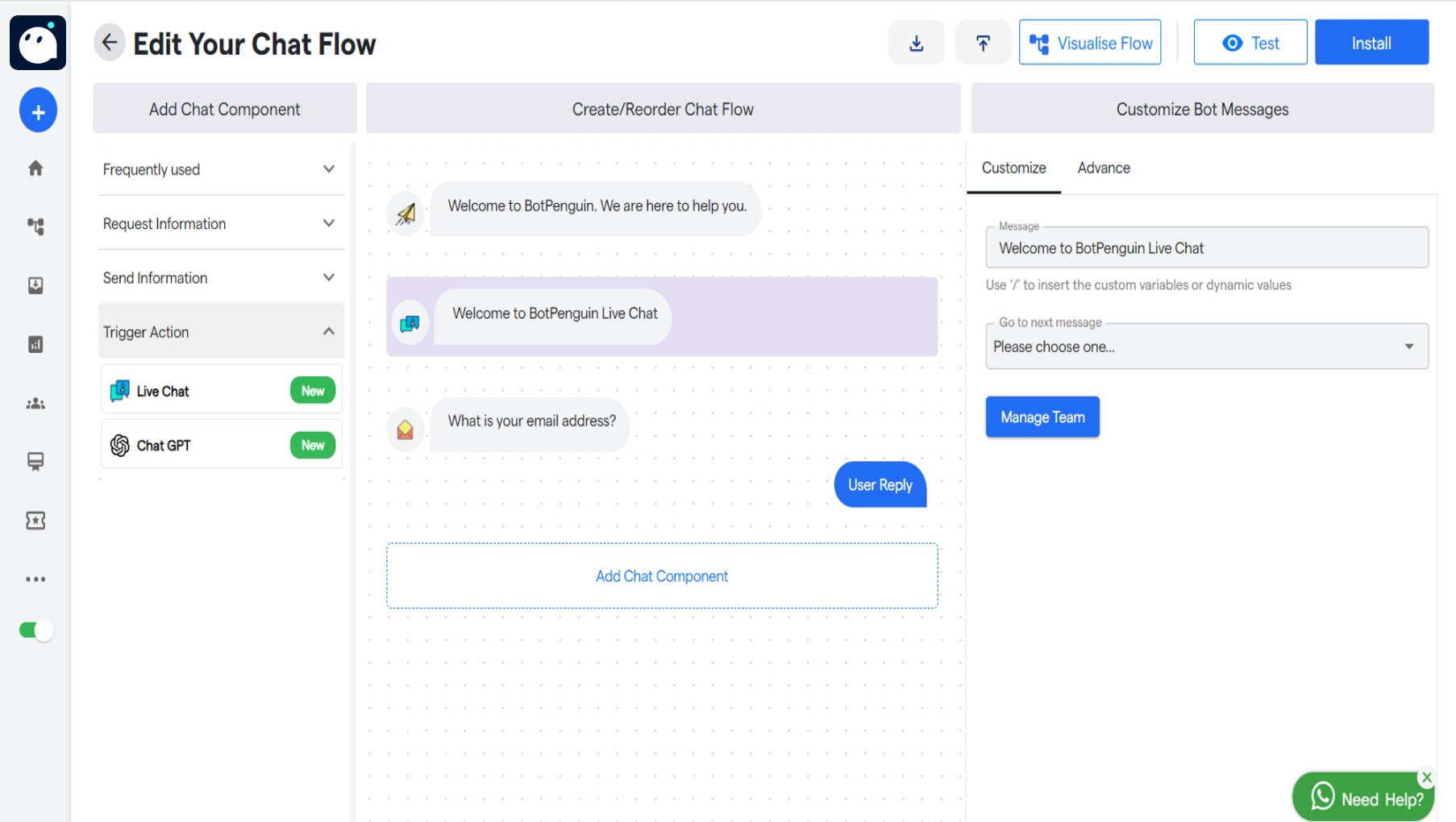The image size is (1456, 822).
Task: Add the Live Chat component
Action: (222, 391)
